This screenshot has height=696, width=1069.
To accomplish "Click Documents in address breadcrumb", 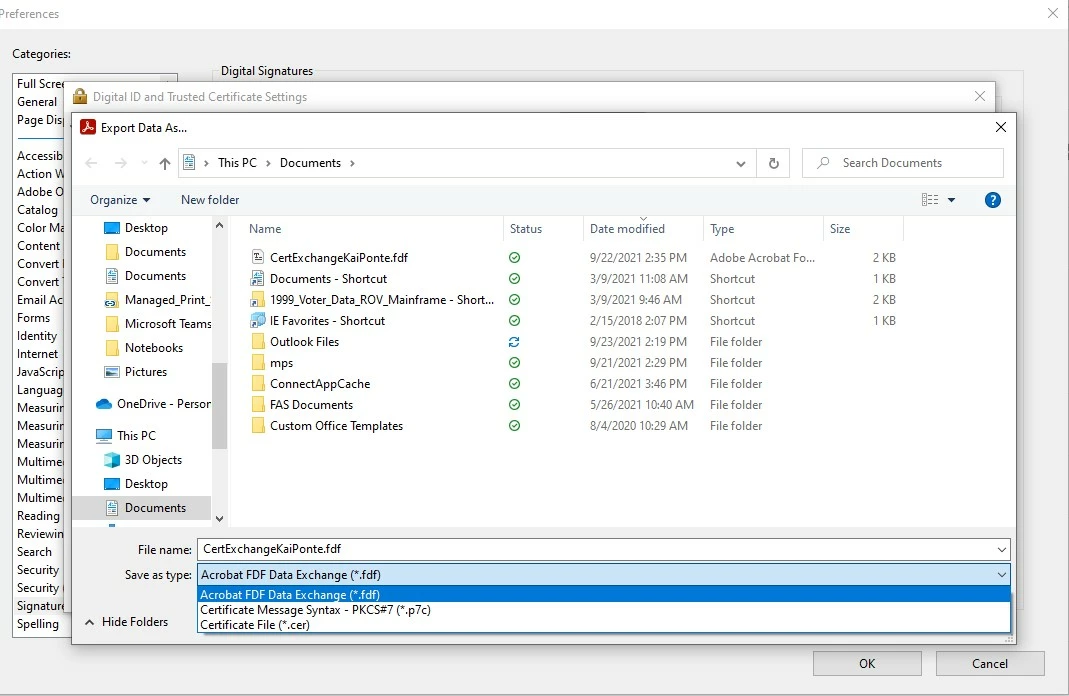I will click(310, 163).
